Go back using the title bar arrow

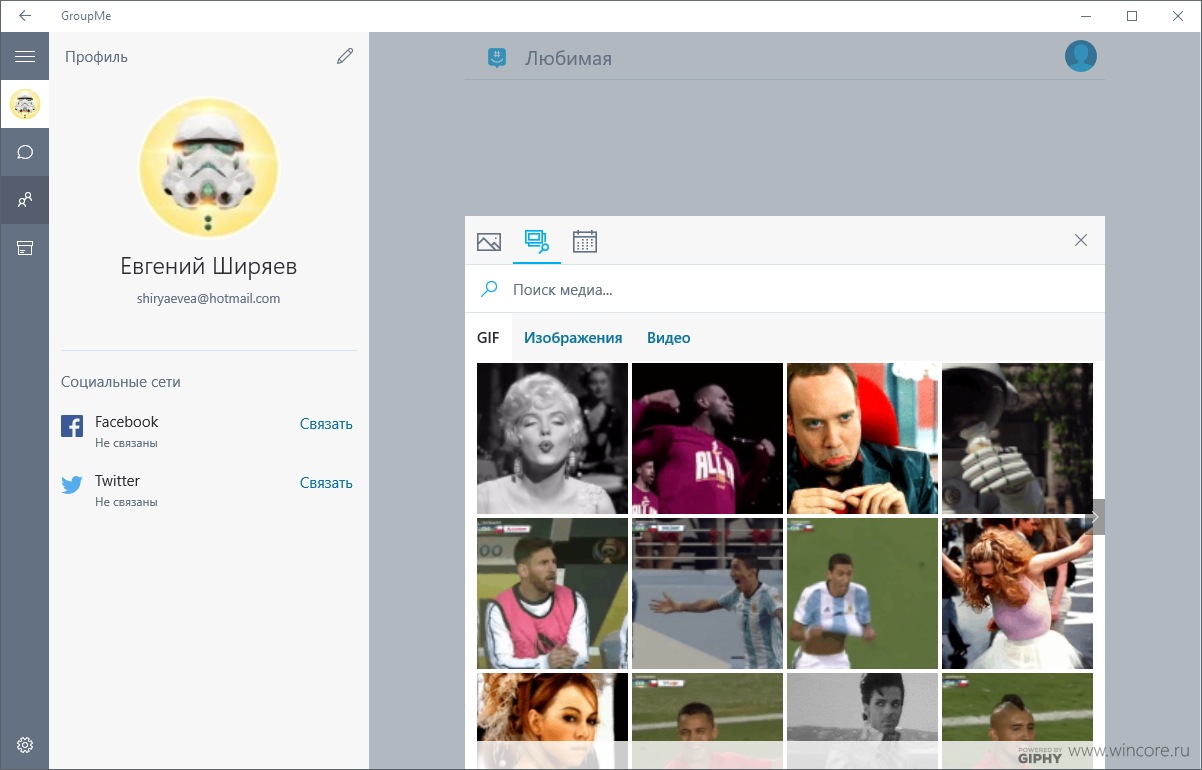(24, 16)
